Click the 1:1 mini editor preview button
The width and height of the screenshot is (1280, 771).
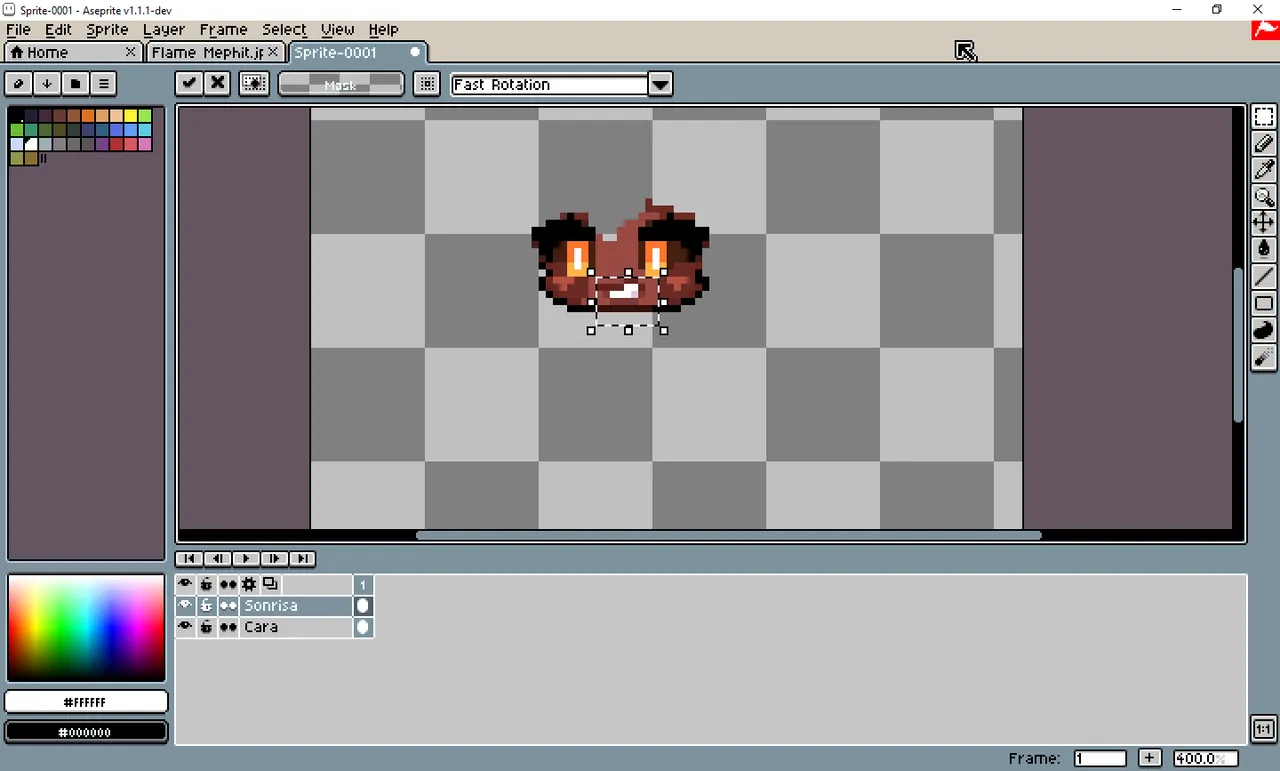(1264, 729)
